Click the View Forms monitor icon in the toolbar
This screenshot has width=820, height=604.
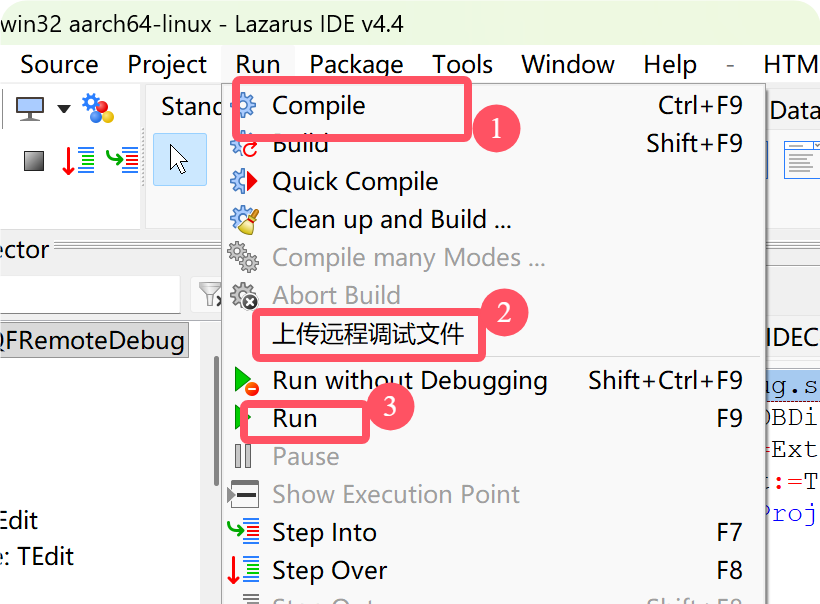pos(29,106)
